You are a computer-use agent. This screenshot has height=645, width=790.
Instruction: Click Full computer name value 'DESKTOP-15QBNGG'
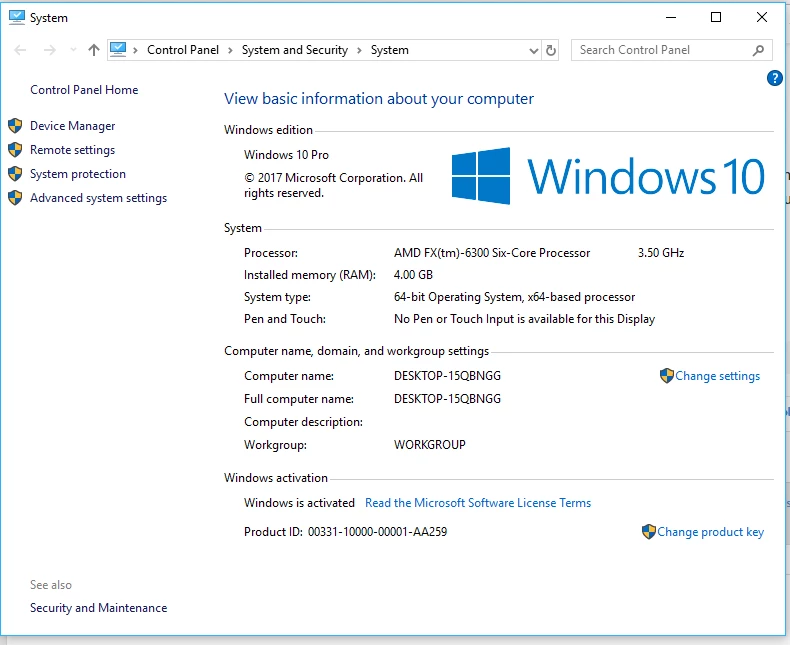click(447, 399)
